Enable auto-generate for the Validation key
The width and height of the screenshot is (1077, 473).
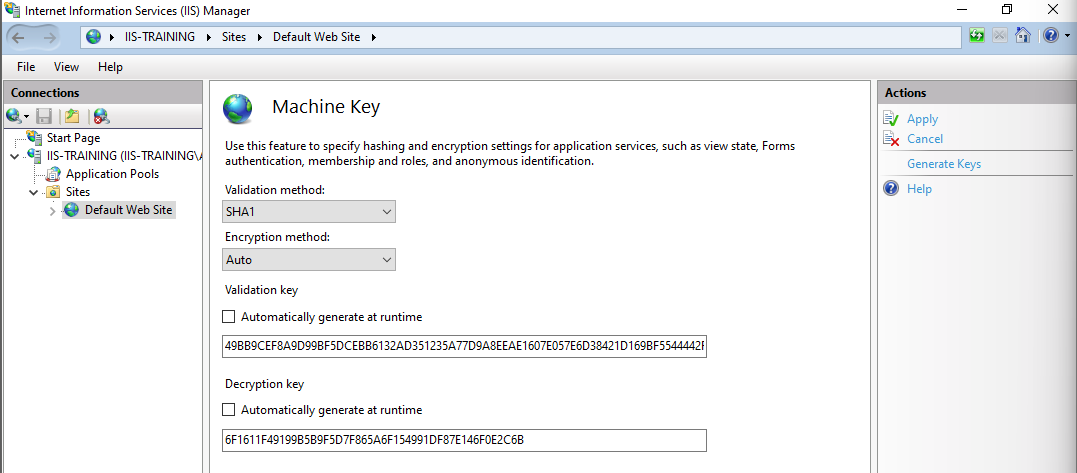point(229,317)
